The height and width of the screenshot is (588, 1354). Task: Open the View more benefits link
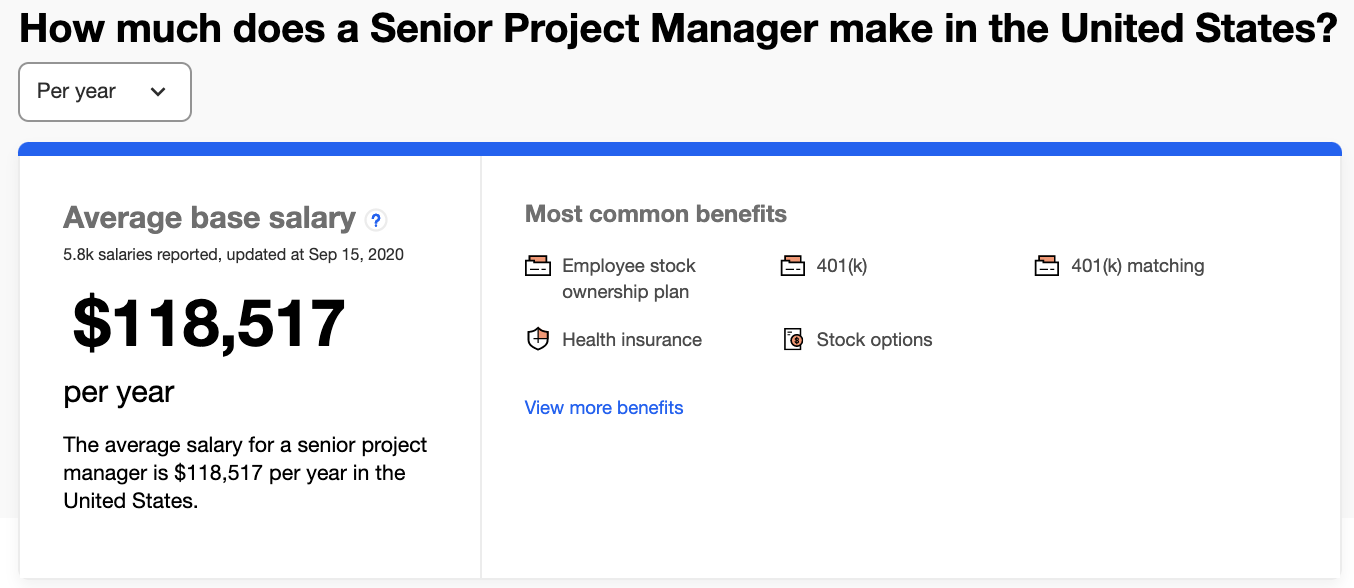604,408
